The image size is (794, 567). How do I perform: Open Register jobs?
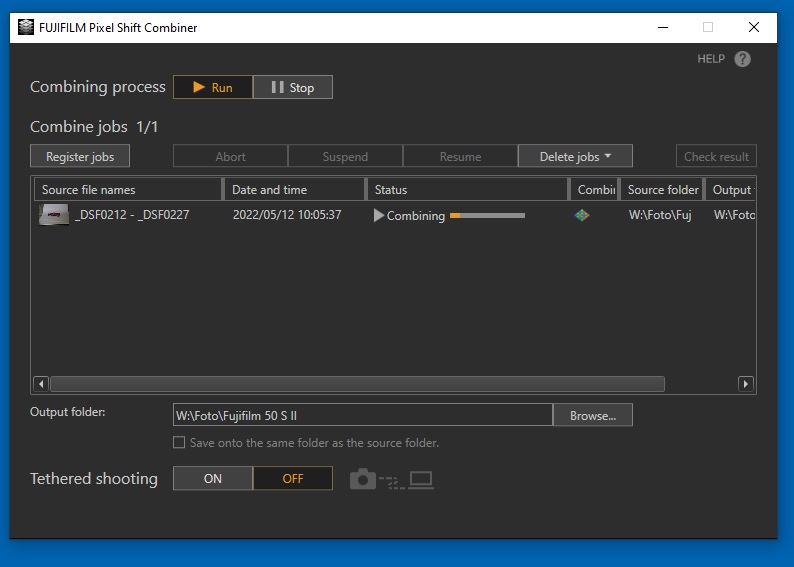[x=80, y=156]
